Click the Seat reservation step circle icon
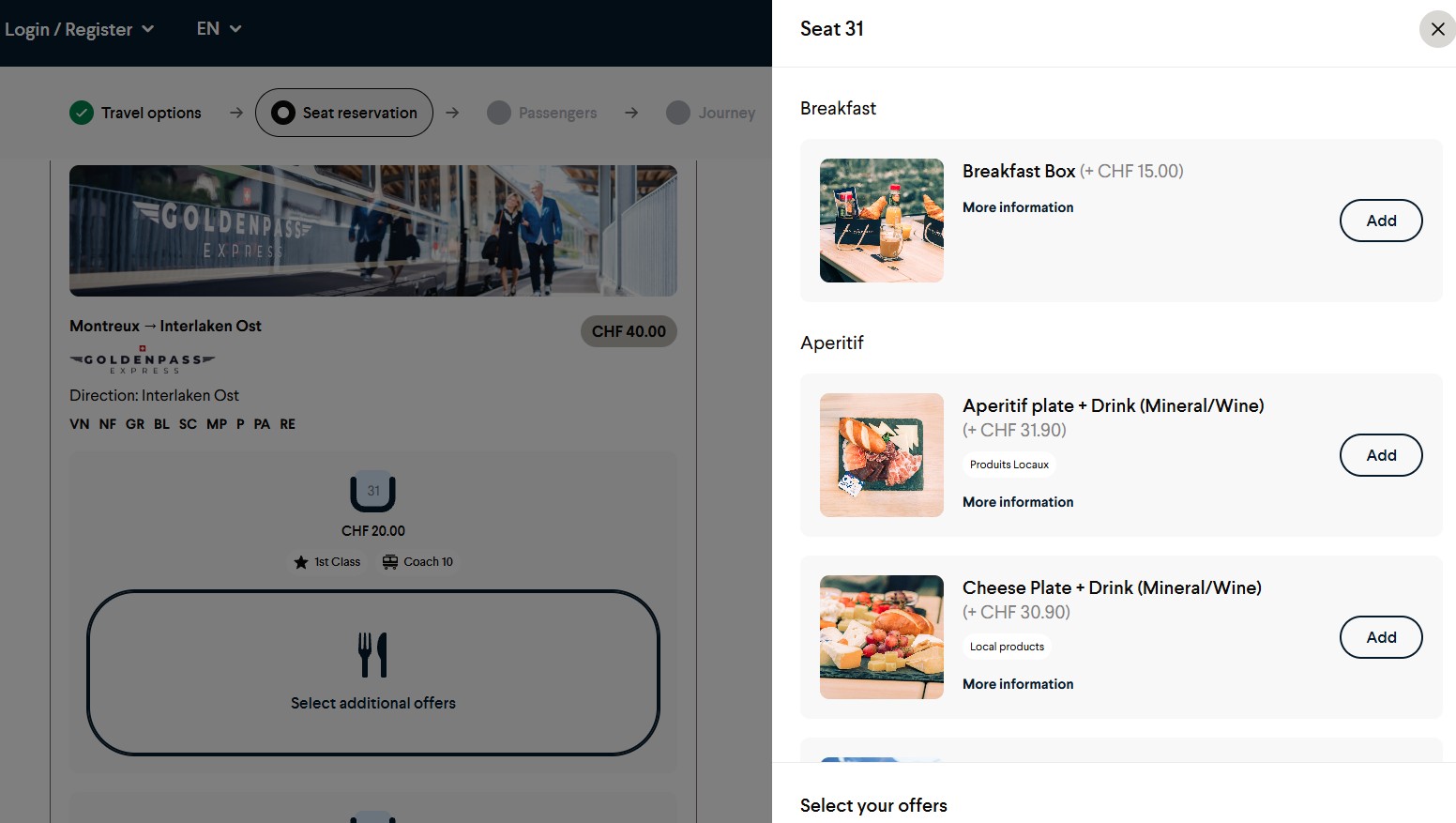This screenshot has height=823, width=1456. (x=283, y=113)
